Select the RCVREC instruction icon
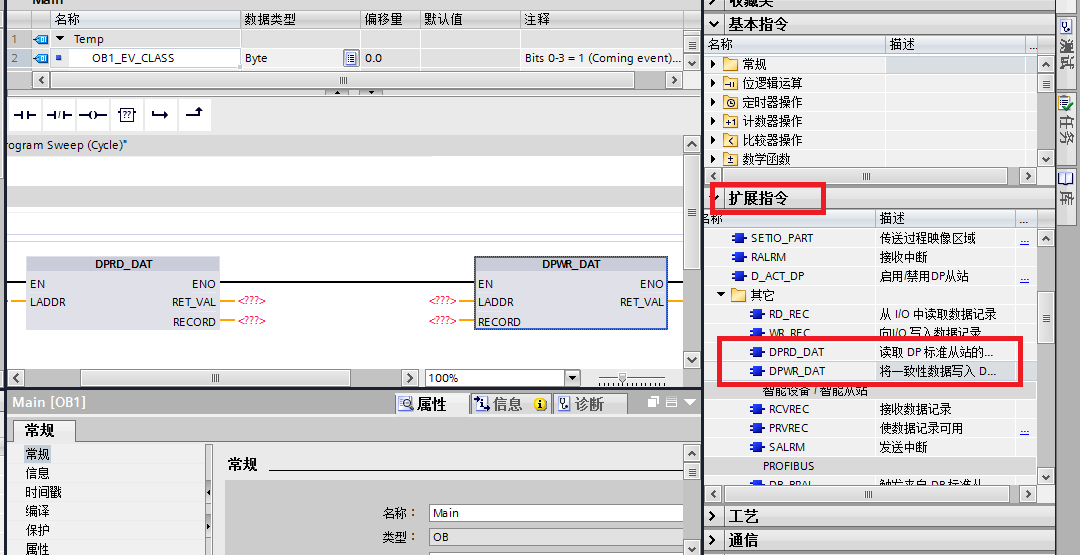 757,409
